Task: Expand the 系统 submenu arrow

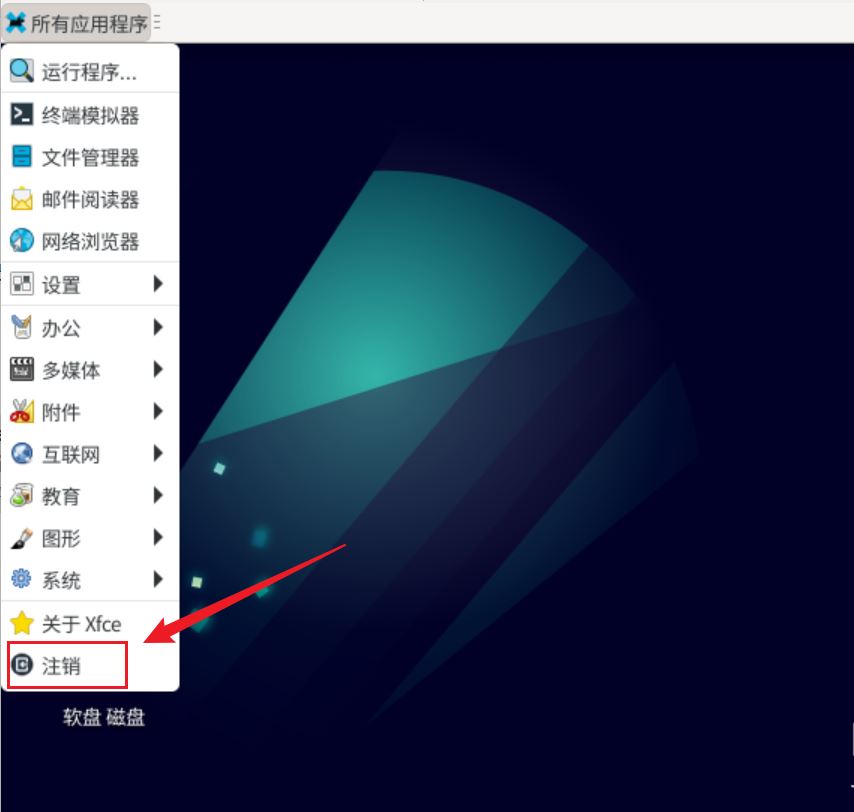Action: (x=158, y=579)
